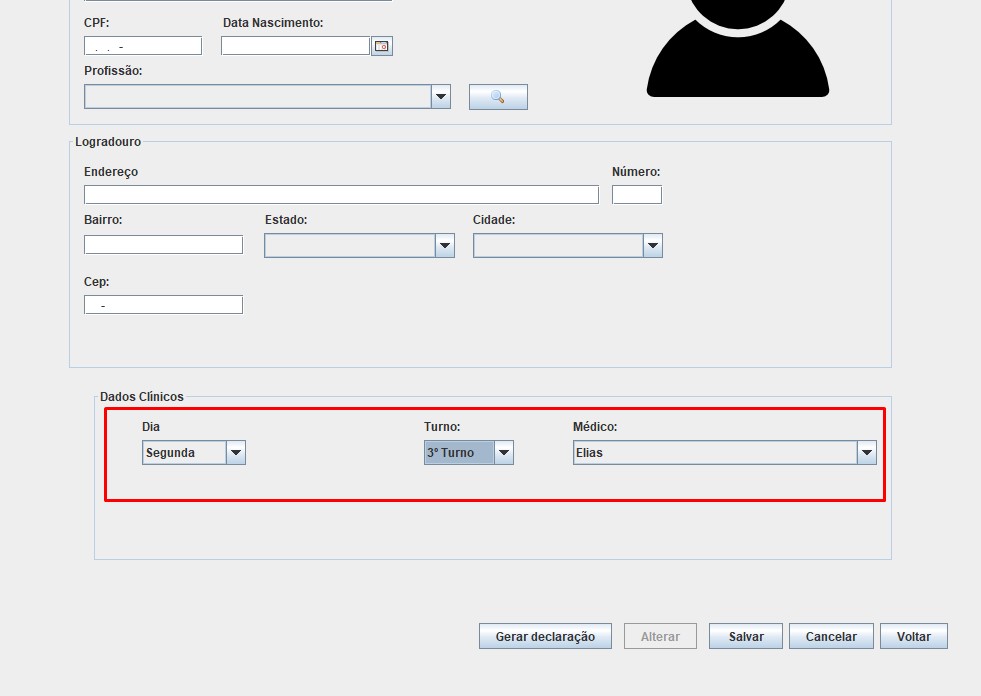Click the Endereço text field

341,195
